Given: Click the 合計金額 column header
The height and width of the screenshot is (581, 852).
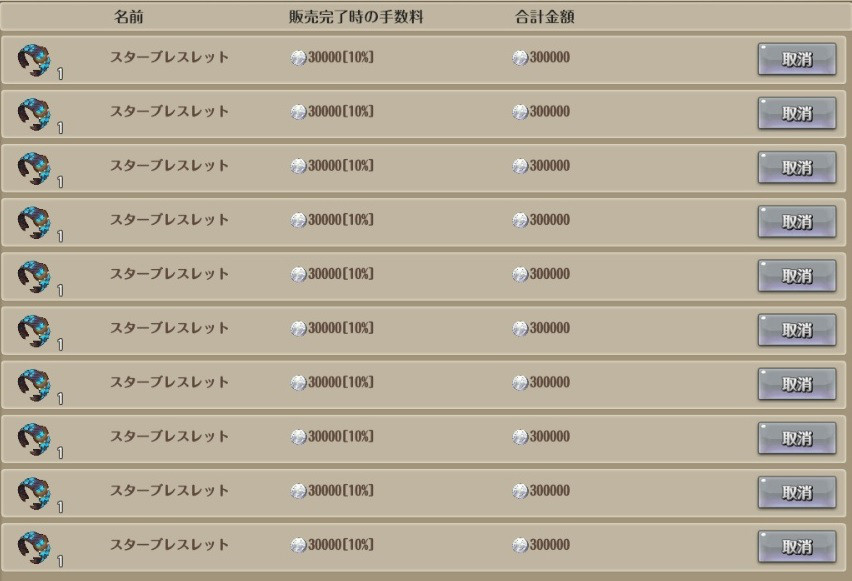Looking at the screenshot, I should click(544, 17).
